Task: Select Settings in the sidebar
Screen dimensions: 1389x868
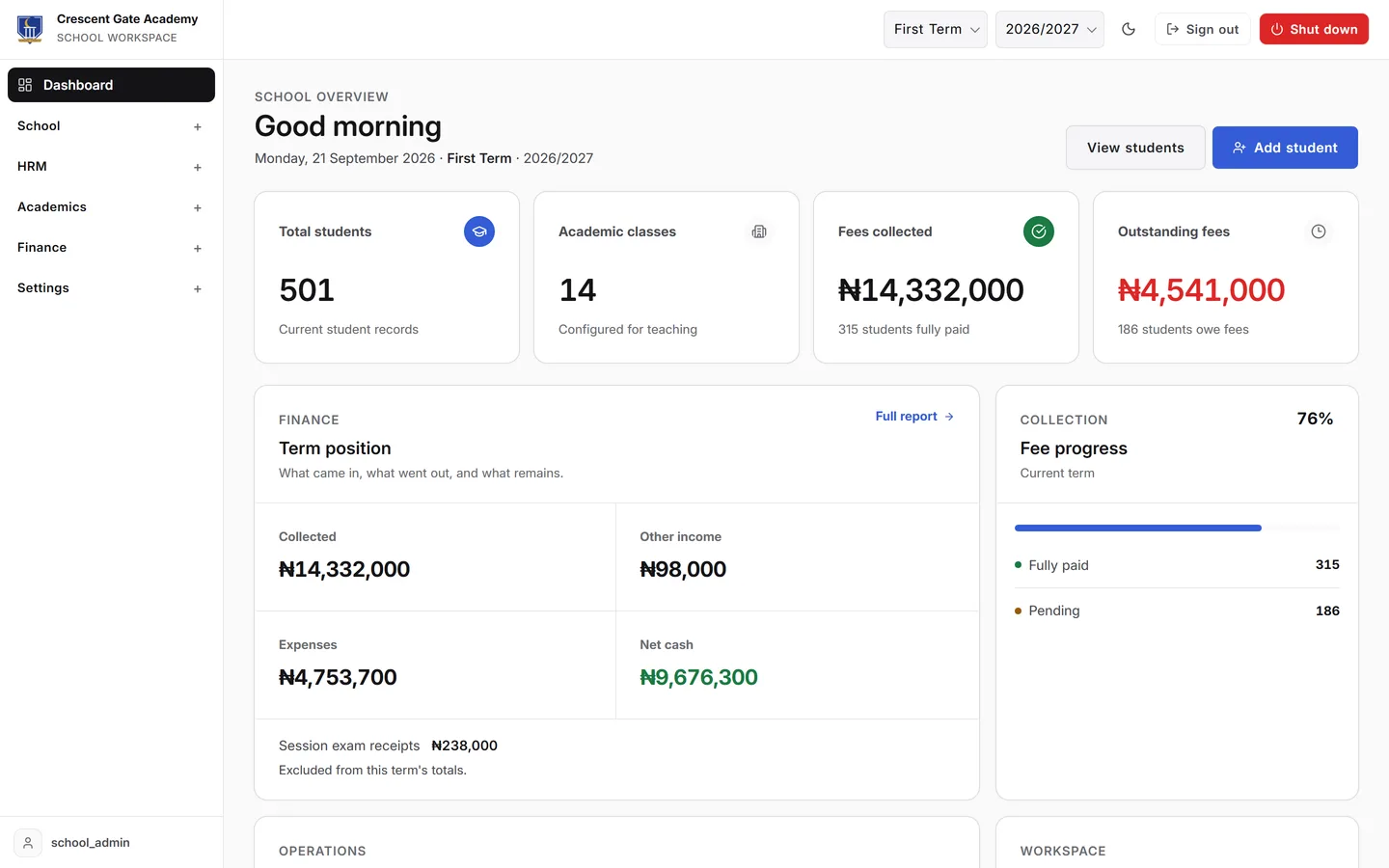Action: tap(111, 287)
